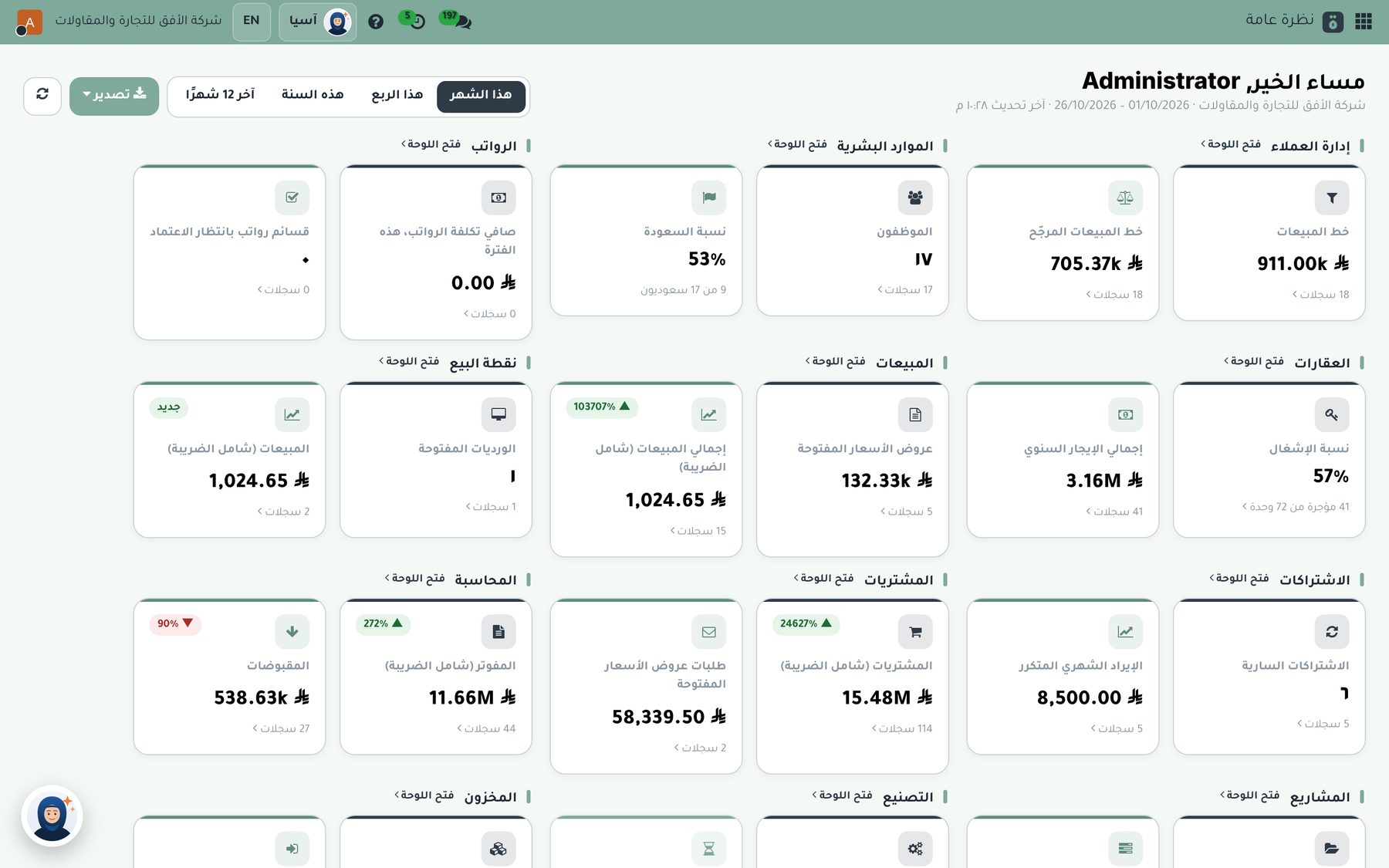Open the 114 سجلات link under المشتريات
This screenshot has width=1389, height=868.
pyautogui.click(x=902, y=728)
